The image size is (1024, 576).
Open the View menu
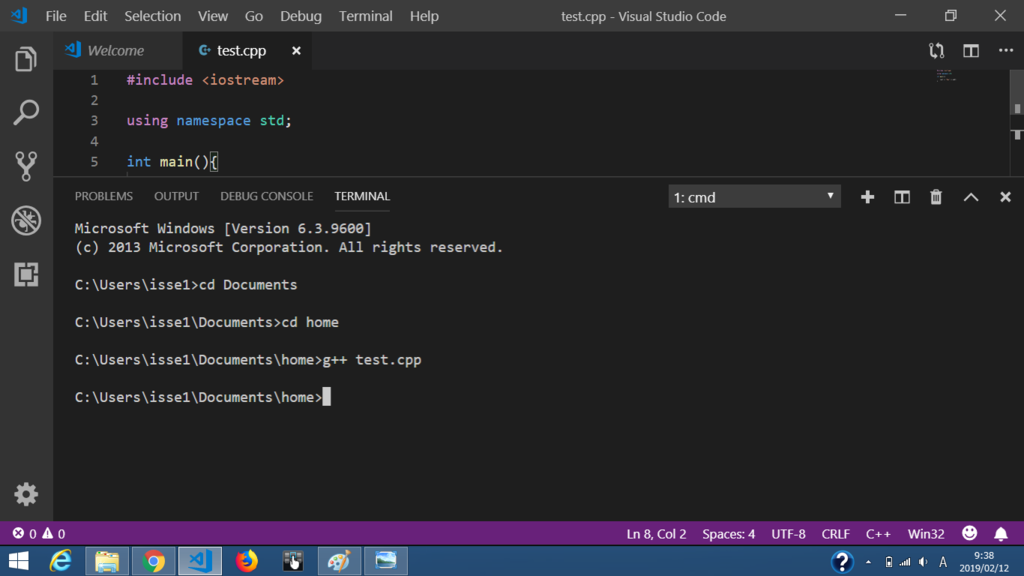pyautogui.click(x=213, y=16)
